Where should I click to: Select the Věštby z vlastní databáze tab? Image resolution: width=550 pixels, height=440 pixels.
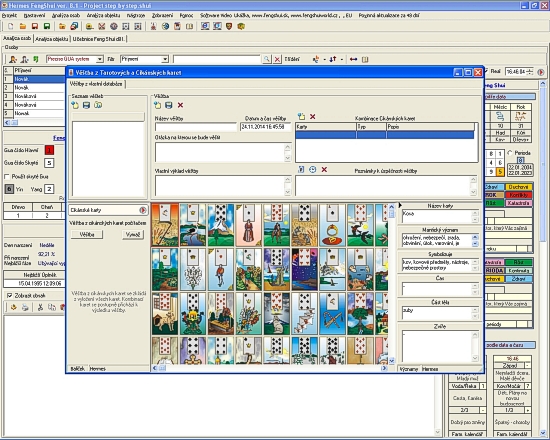click(x=96, y=84)
